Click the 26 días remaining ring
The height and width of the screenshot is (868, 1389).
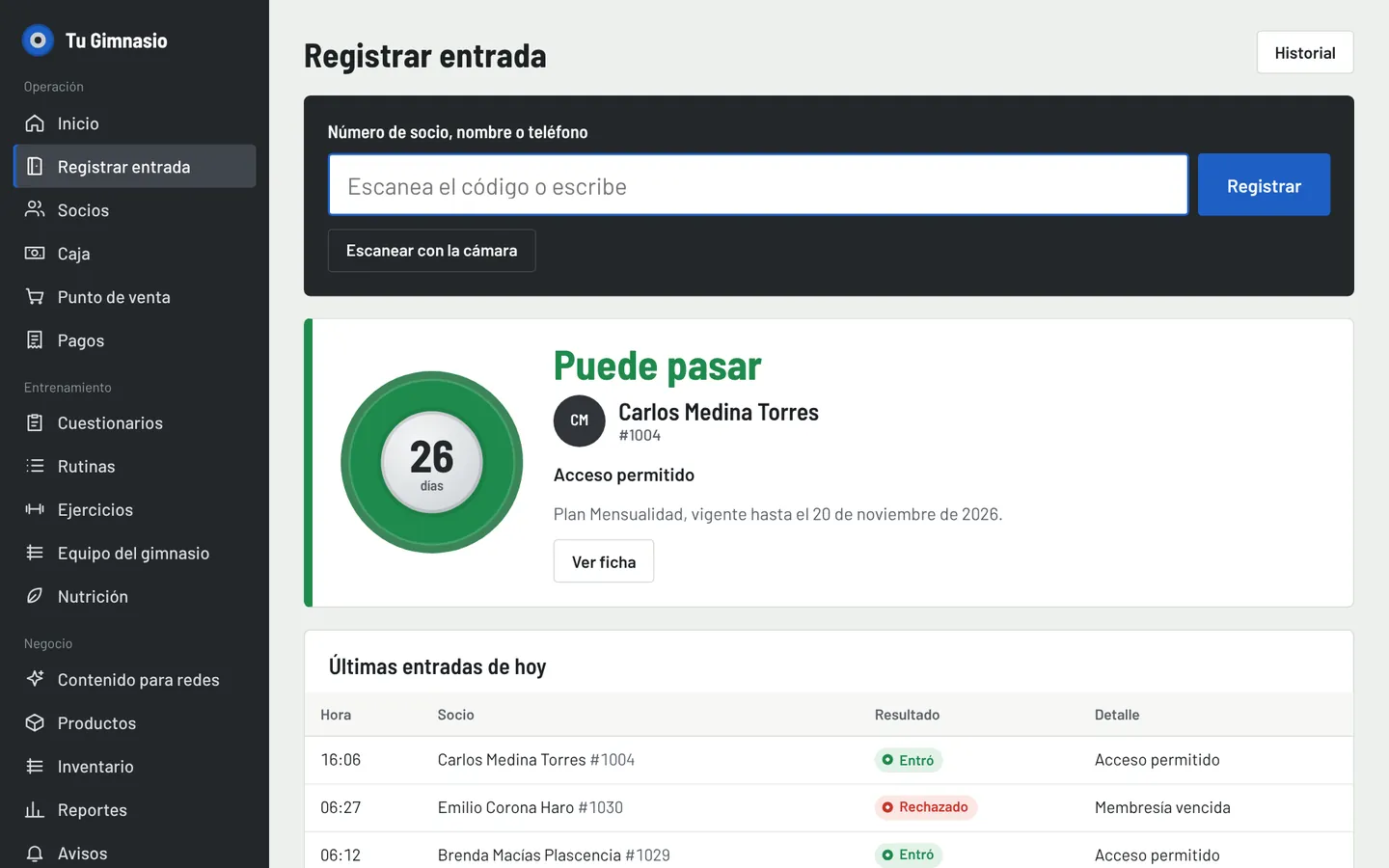[x=432, y=462]
